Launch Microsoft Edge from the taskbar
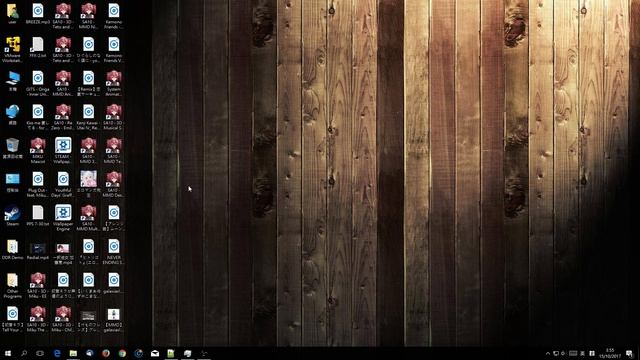This screenshot has height=360, width=640. tap(57, 353)
